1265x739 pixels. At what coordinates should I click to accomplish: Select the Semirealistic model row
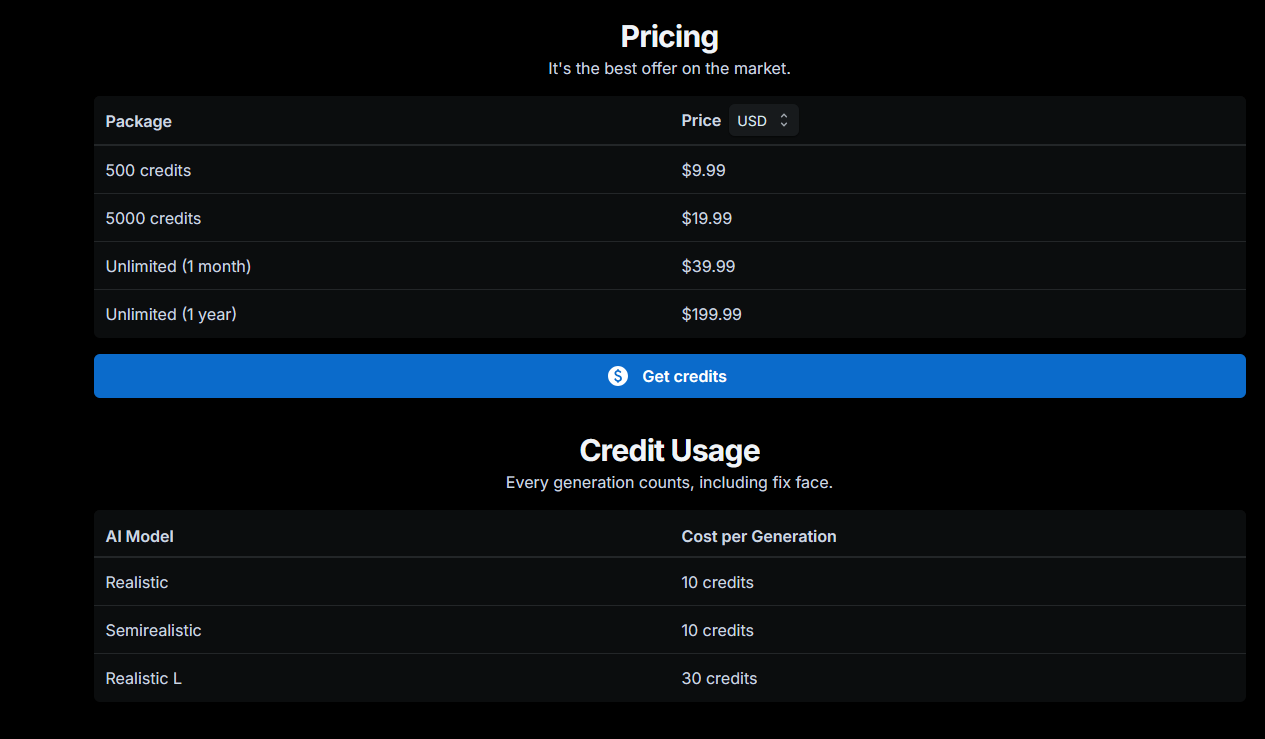click(153, 630)
